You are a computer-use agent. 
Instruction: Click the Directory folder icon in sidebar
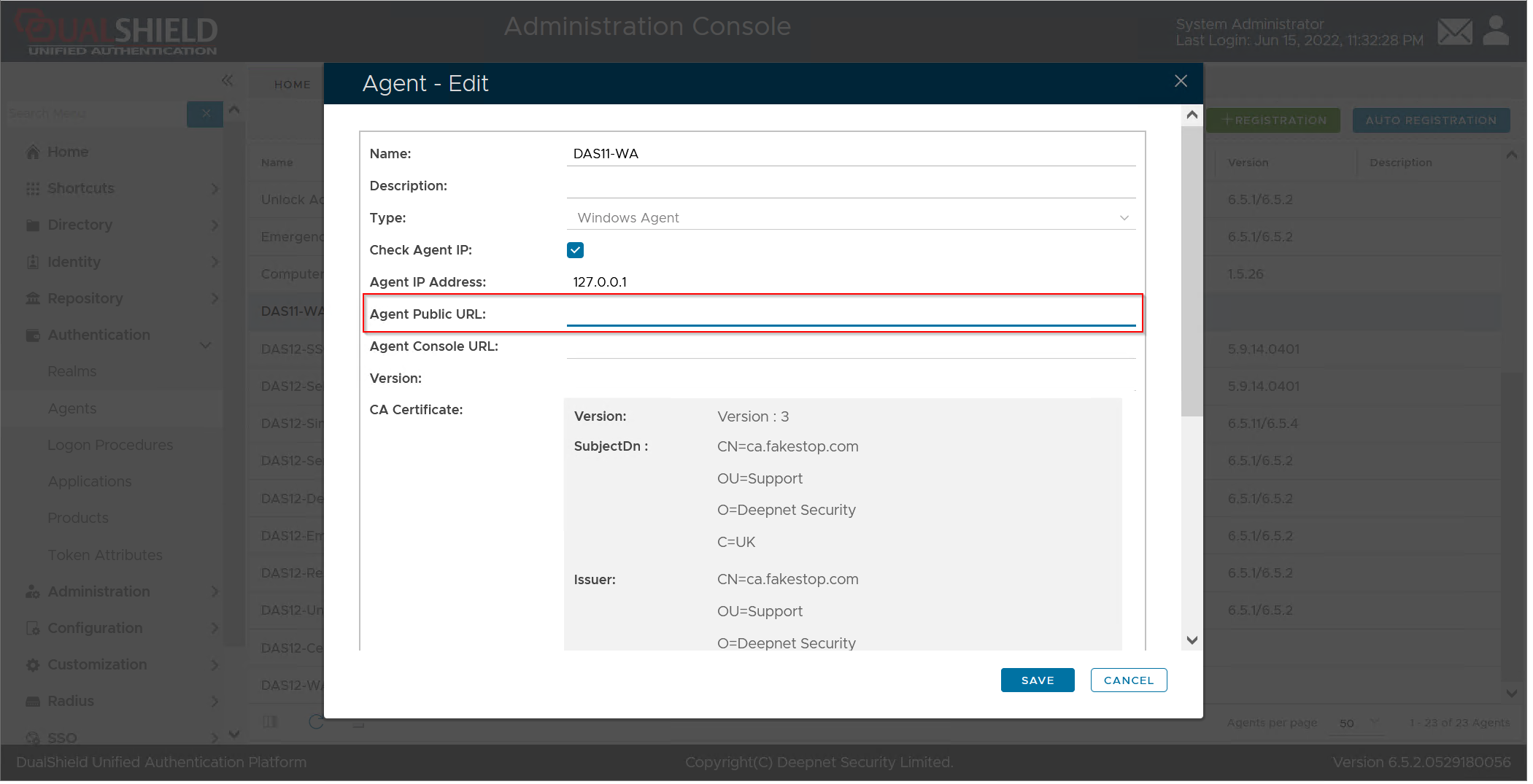(x=33, y=225)
